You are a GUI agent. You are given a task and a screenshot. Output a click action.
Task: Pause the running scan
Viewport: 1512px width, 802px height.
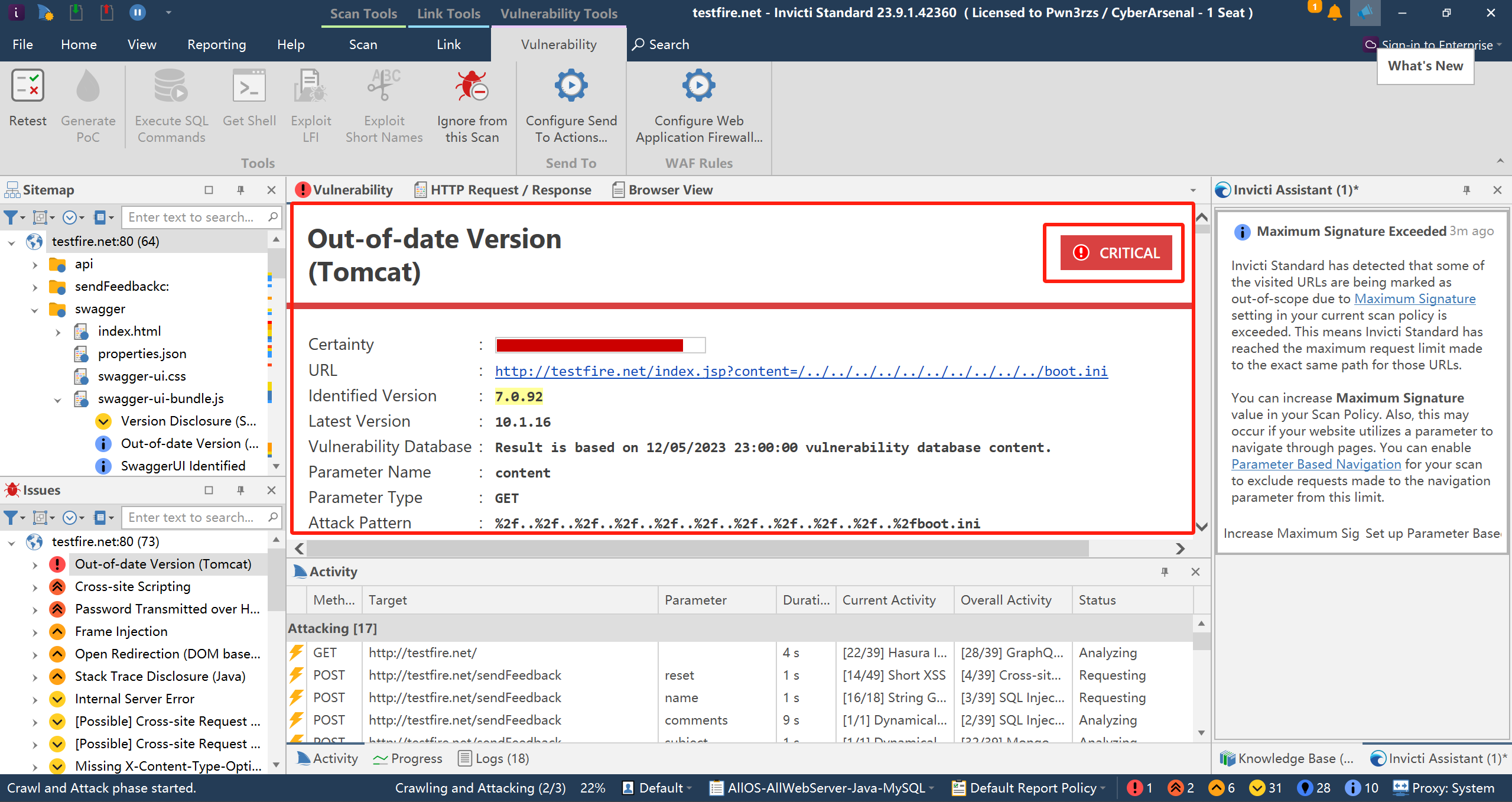coord(137,12)
